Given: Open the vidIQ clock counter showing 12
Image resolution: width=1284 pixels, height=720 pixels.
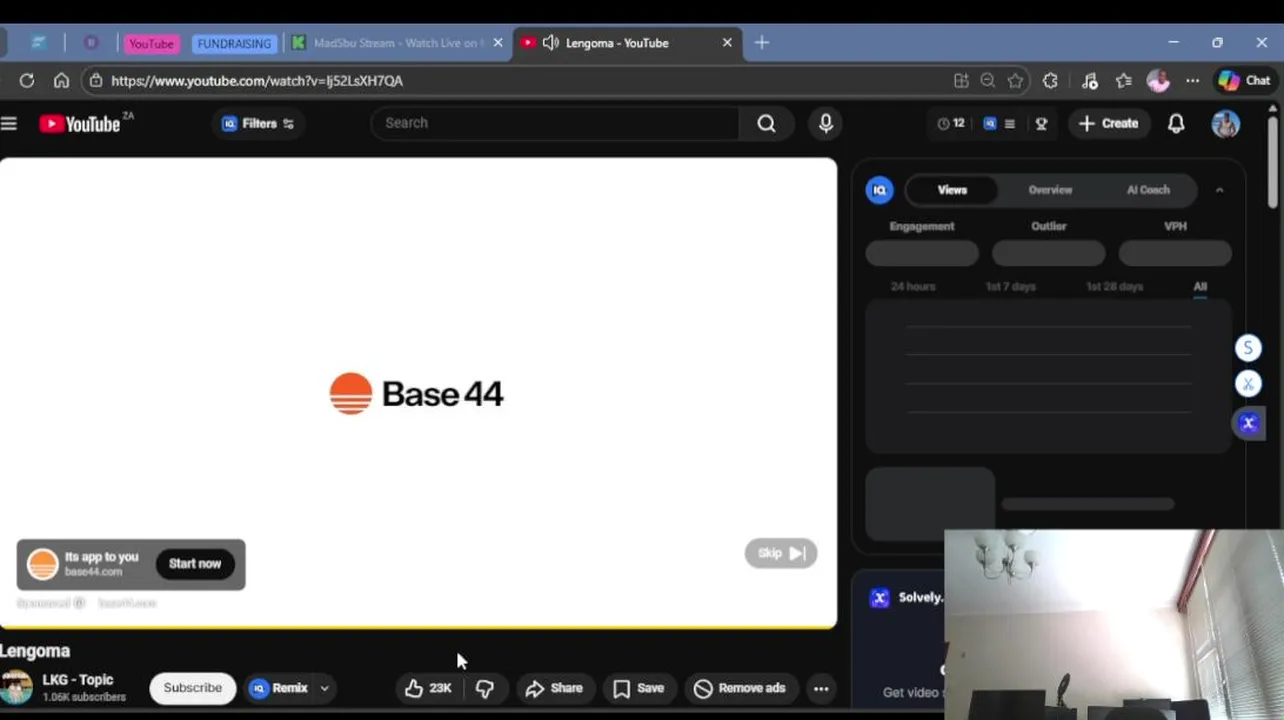Looking at the screenshot, I should click(x=951, y=123).
